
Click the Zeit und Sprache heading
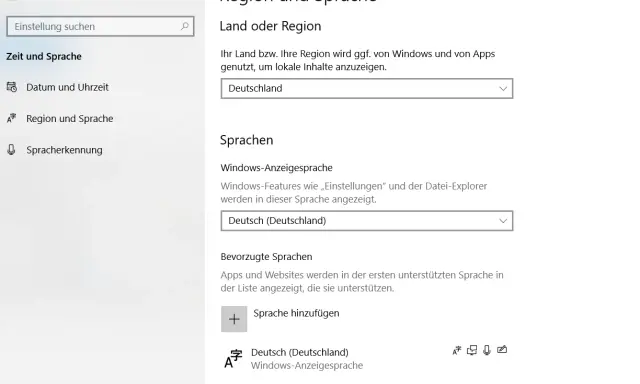click(x=44, y=56)
